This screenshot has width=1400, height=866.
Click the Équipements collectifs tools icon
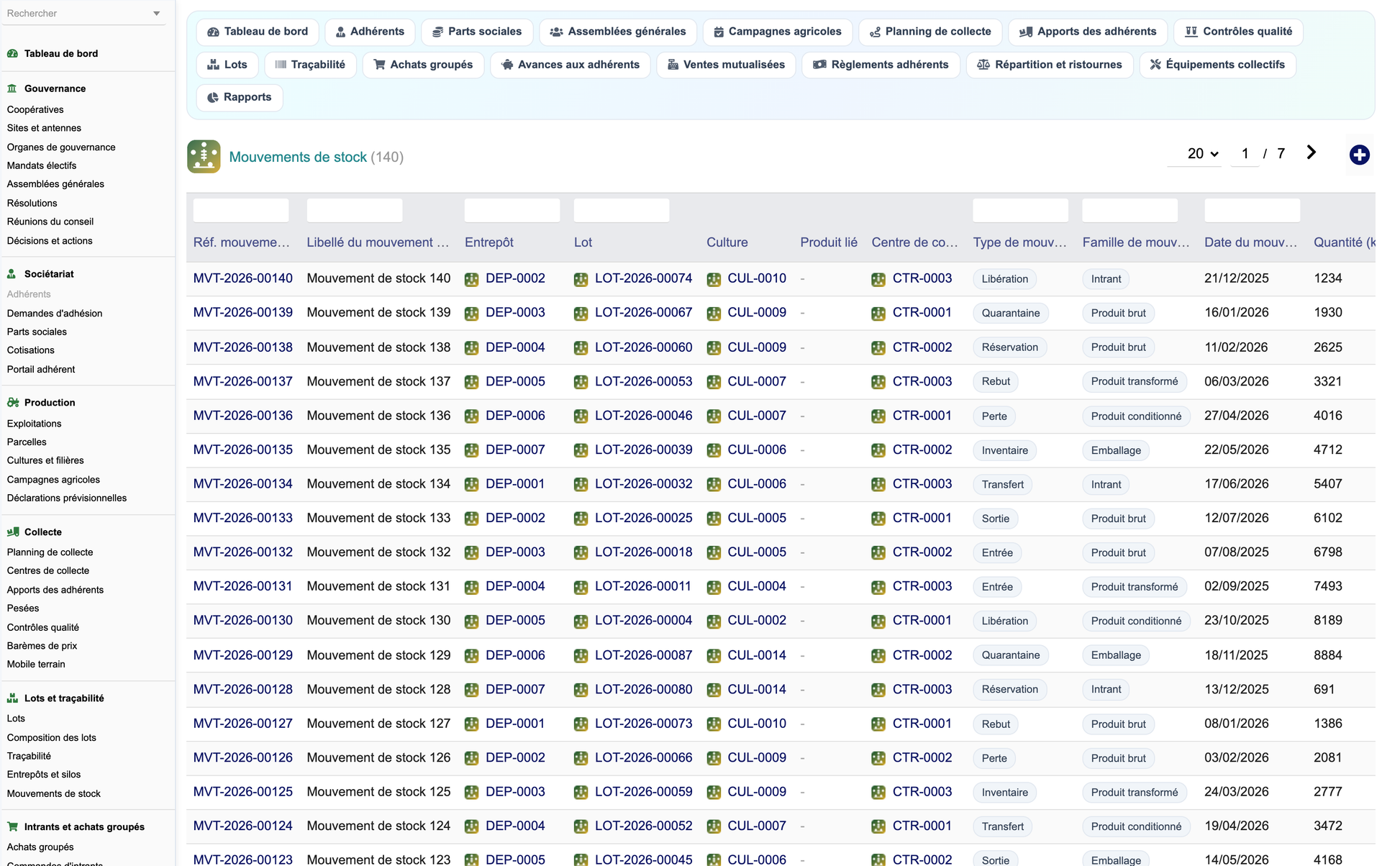pyautogui.click(x=1155, y=65)
